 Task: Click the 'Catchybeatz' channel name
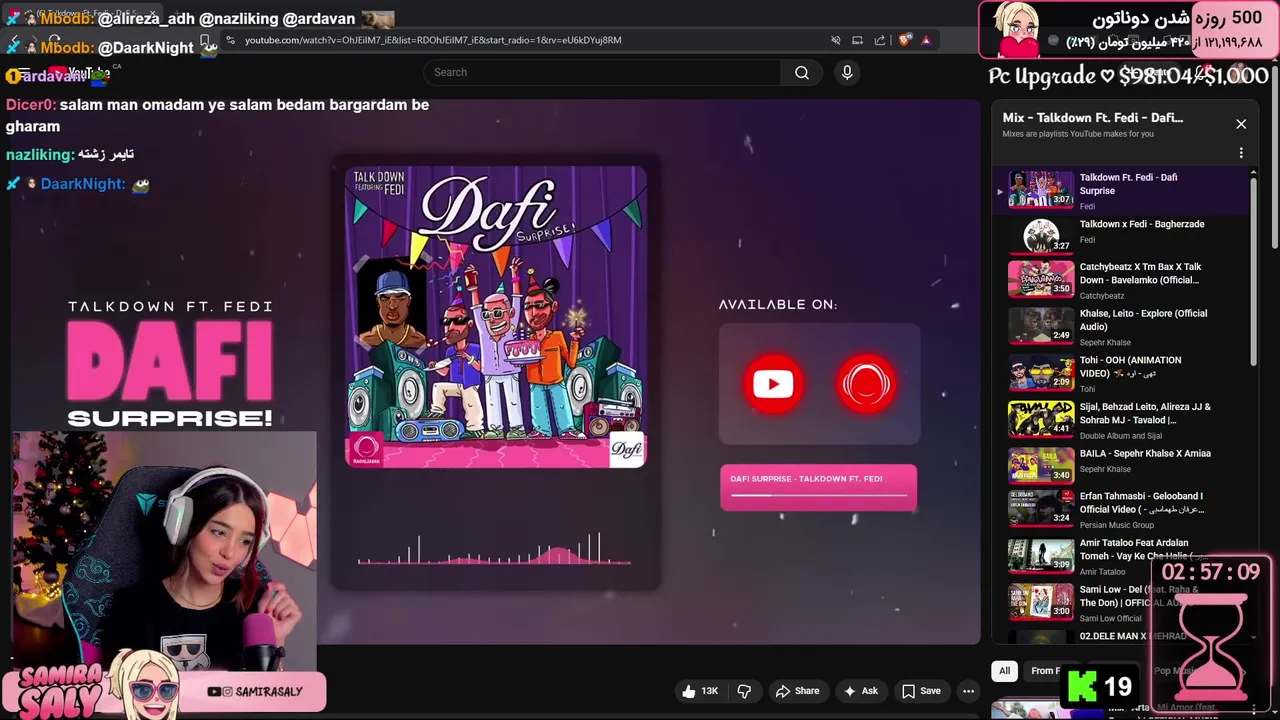point(1102,296)
